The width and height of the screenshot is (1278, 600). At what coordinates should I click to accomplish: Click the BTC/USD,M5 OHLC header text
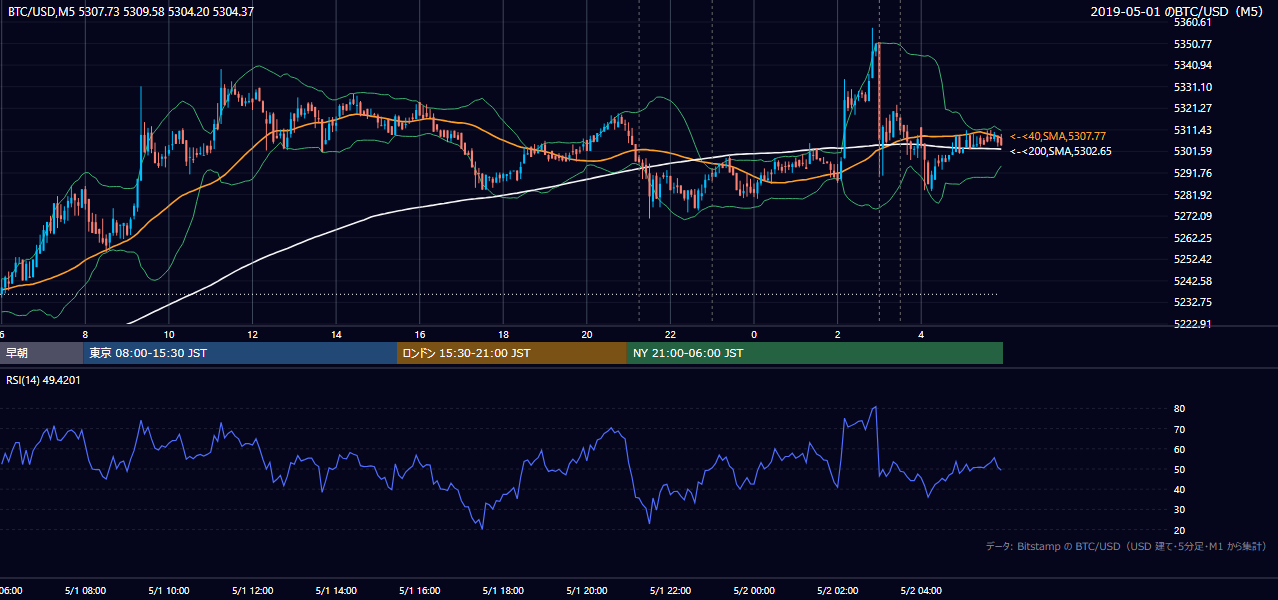click(131, 12)
